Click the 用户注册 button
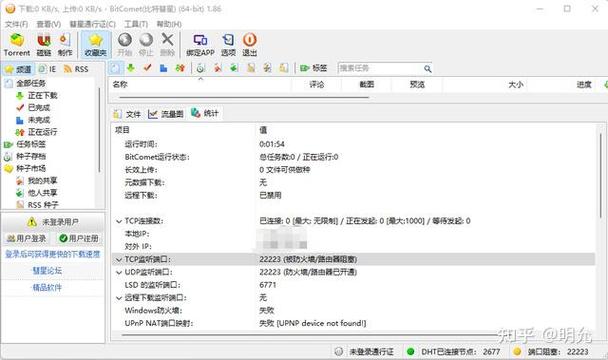 79,238
